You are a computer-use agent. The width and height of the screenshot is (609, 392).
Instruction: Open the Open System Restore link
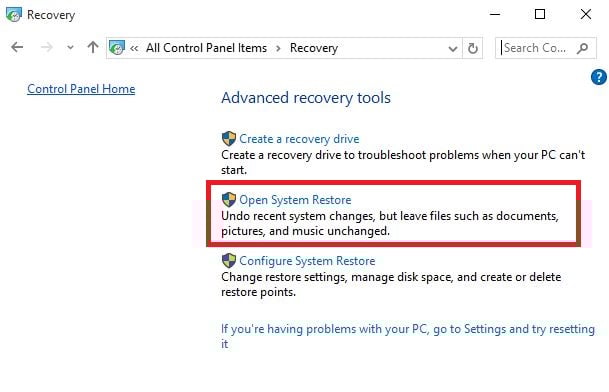[295, 200]
